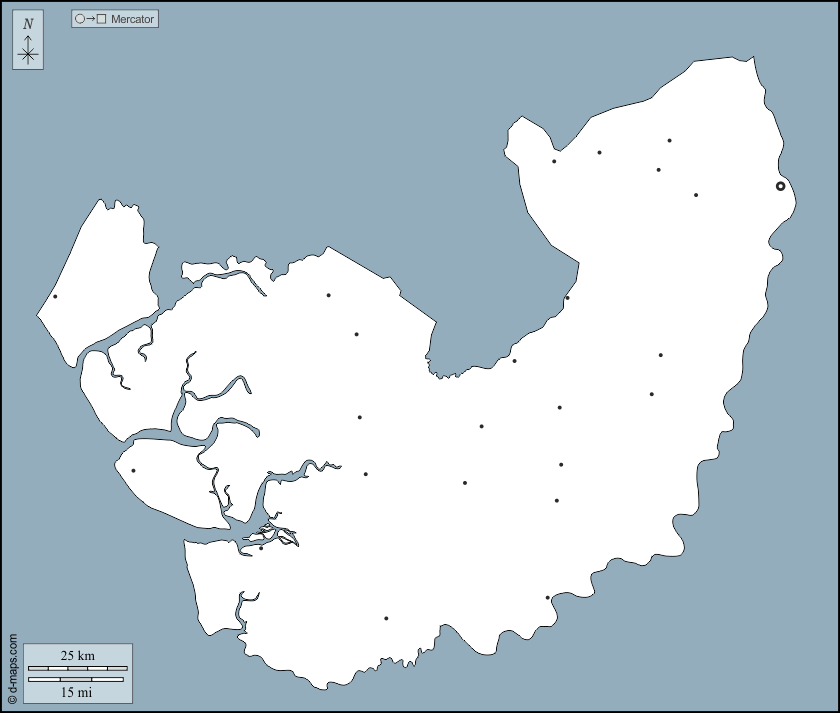Click the open circle capital marker

[x=781, y=186]
